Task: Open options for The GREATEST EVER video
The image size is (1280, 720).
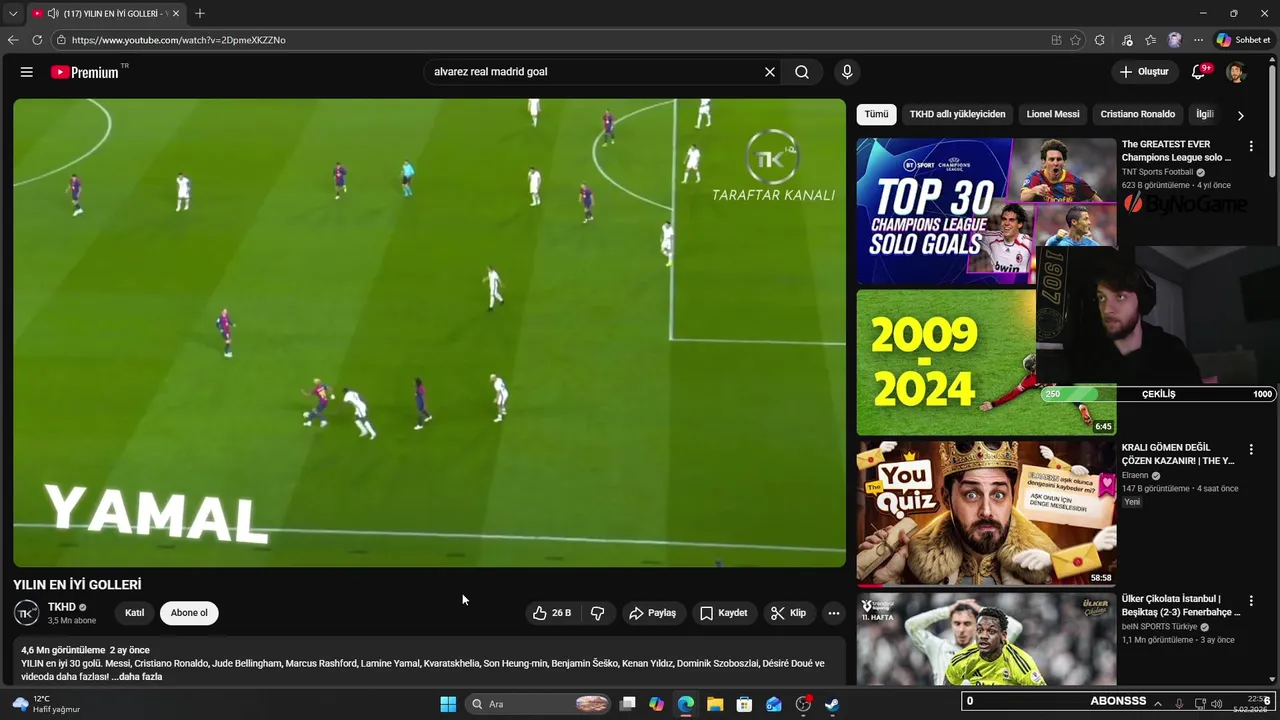Action: [x=1250, y=146]
